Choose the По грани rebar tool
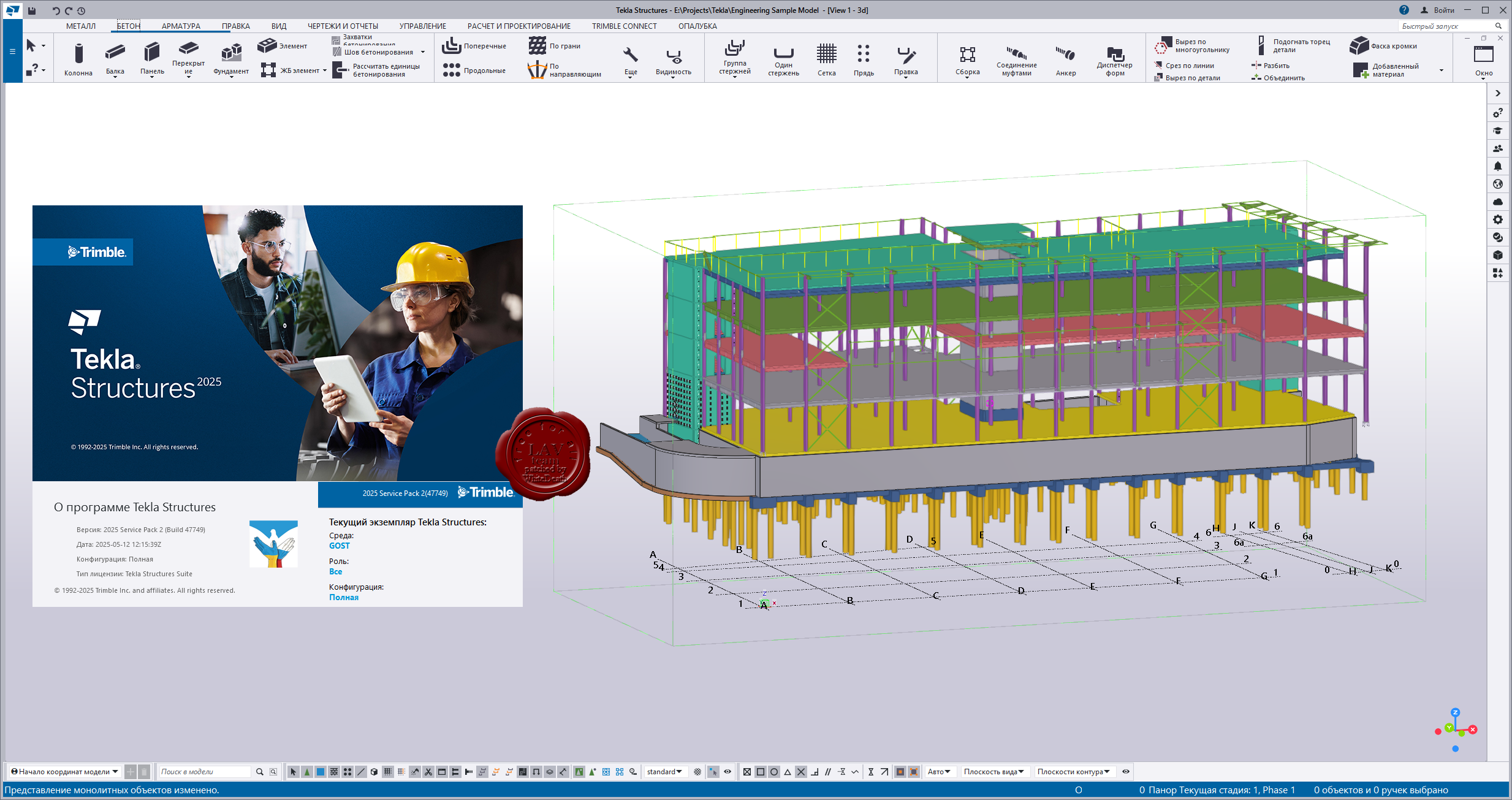 click(x=555, y=46)
